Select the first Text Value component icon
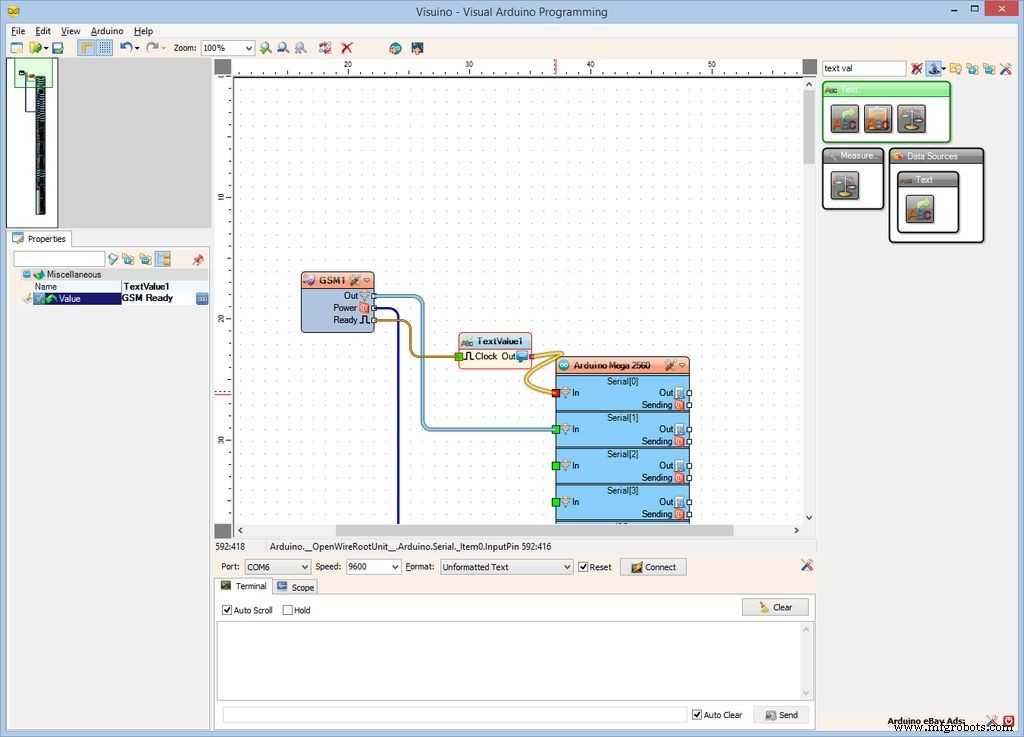1024x737 pixels. point(845,119)
